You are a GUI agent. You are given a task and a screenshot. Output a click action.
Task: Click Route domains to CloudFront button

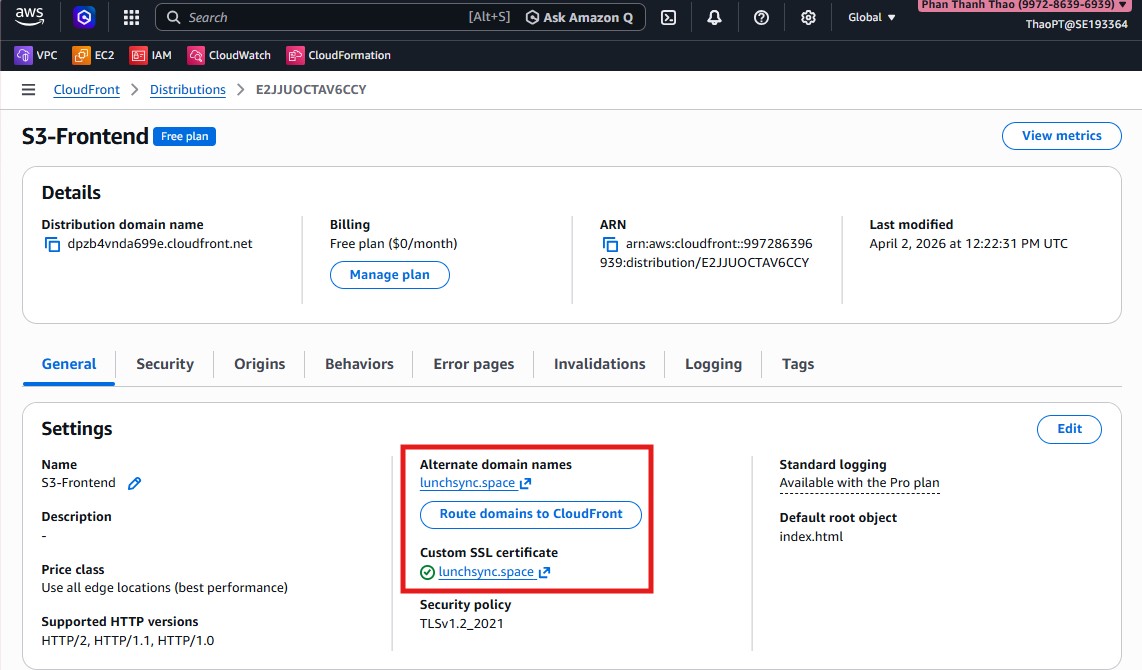click(x=530, y=514)
